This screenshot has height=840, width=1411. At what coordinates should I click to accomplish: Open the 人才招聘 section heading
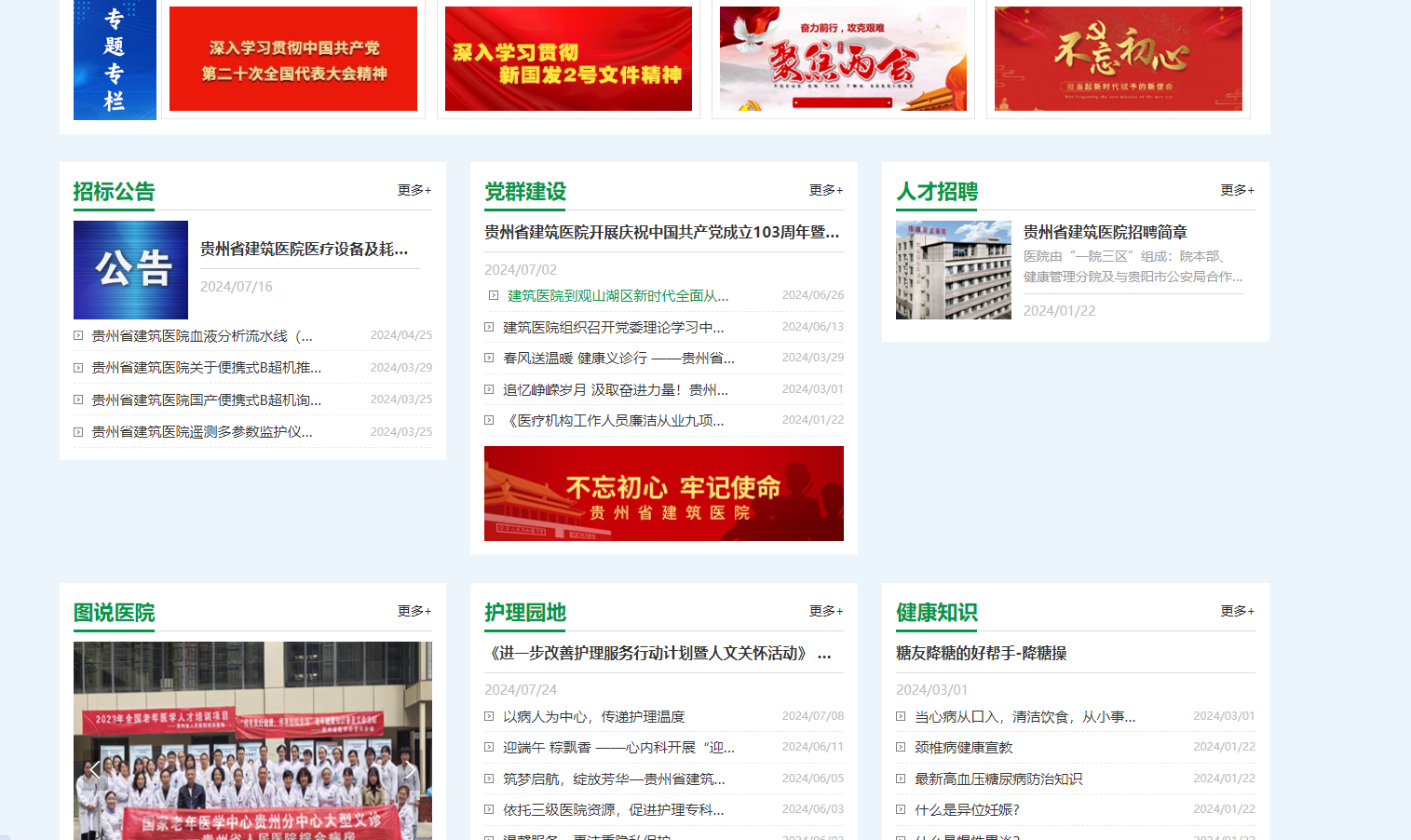pos(937,192)
